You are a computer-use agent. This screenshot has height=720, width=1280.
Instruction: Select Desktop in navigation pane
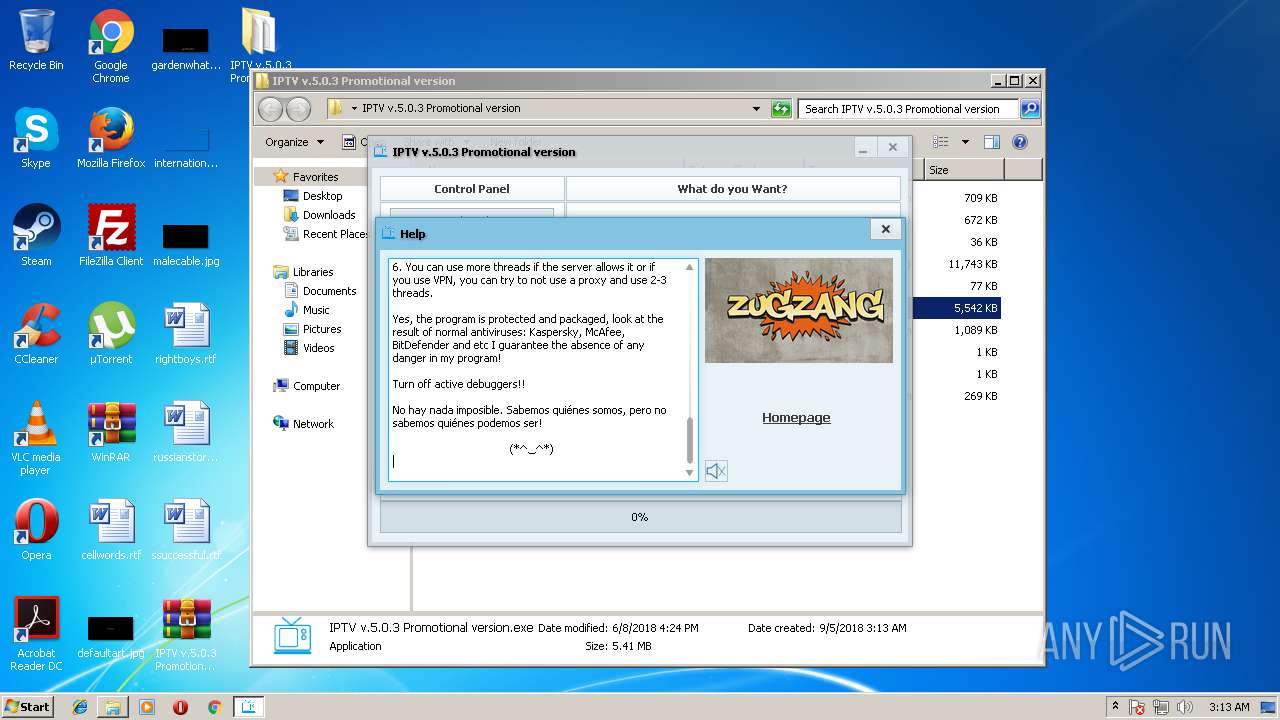pyautogui.click(x=322, y=196)
